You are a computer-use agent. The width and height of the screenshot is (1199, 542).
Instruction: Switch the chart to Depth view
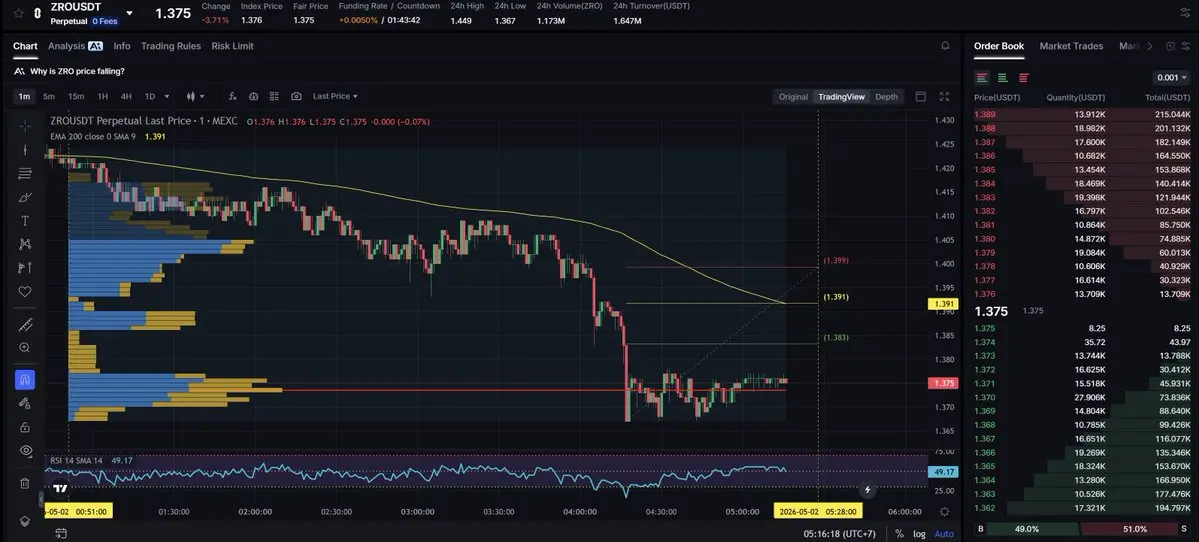[886, 96]
